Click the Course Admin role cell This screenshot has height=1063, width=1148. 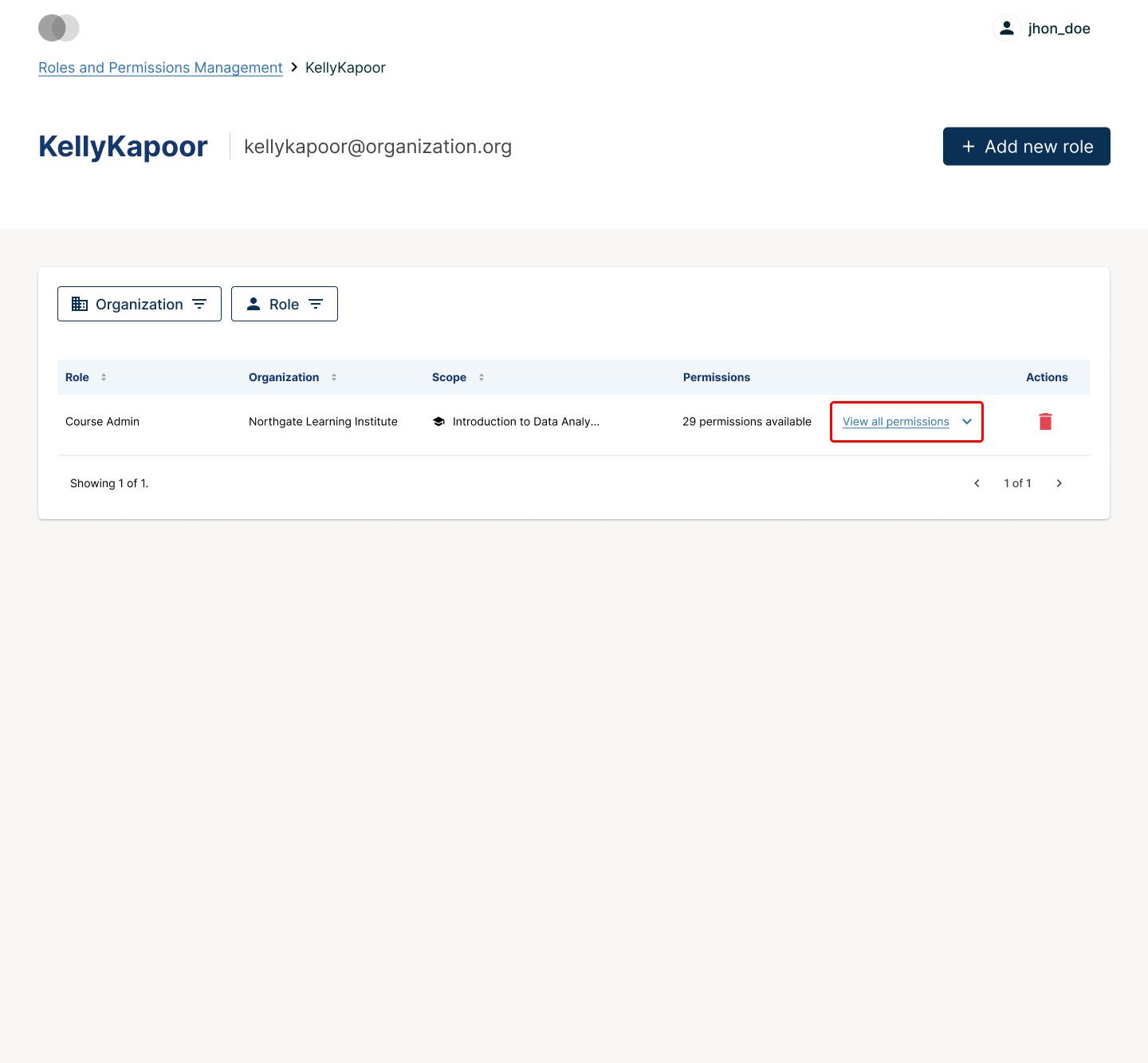point(102,422)
